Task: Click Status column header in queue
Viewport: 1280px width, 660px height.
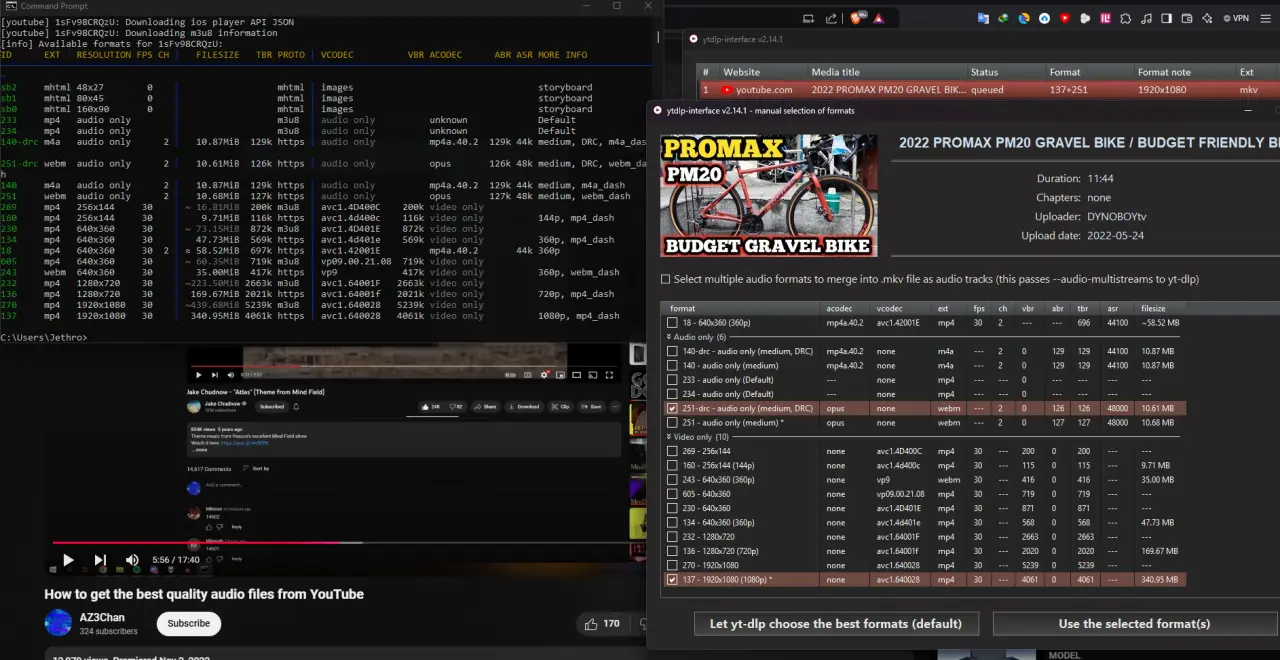Action: [x=1004, y=72]
